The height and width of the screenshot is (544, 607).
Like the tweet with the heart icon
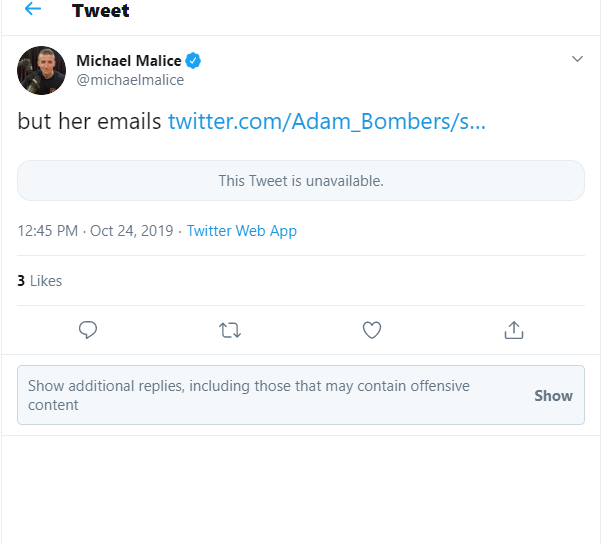[372, 330]
